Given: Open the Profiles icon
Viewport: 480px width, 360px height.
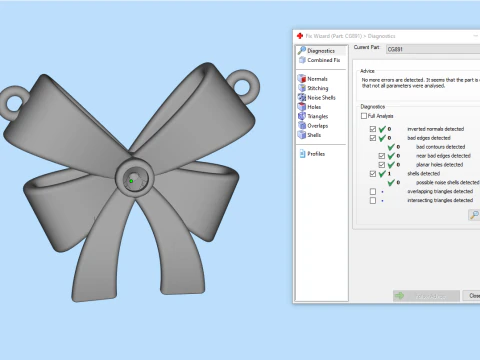Looking at the screenshot, I should [302, 154].
